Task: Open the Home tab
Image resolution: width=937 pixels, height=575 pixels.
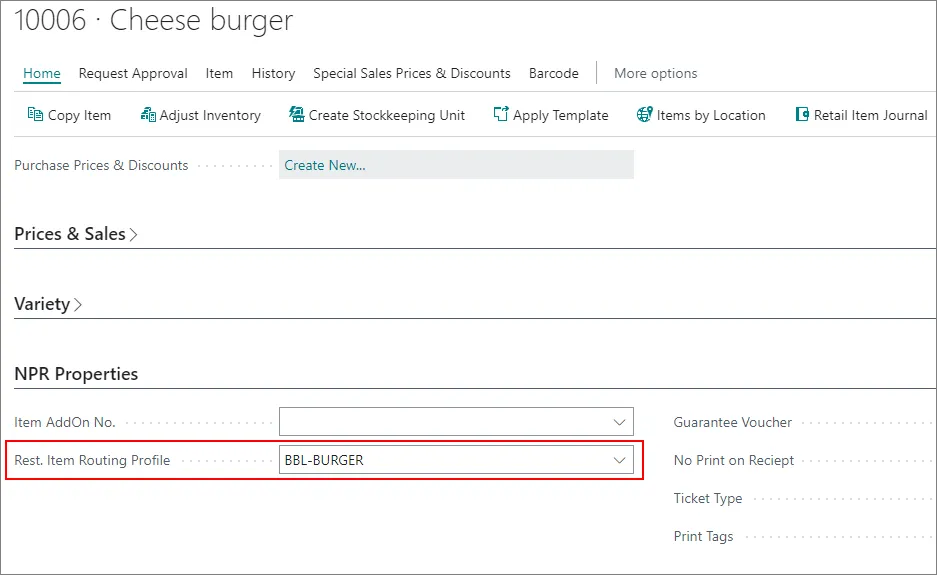Action: point(42,74)
